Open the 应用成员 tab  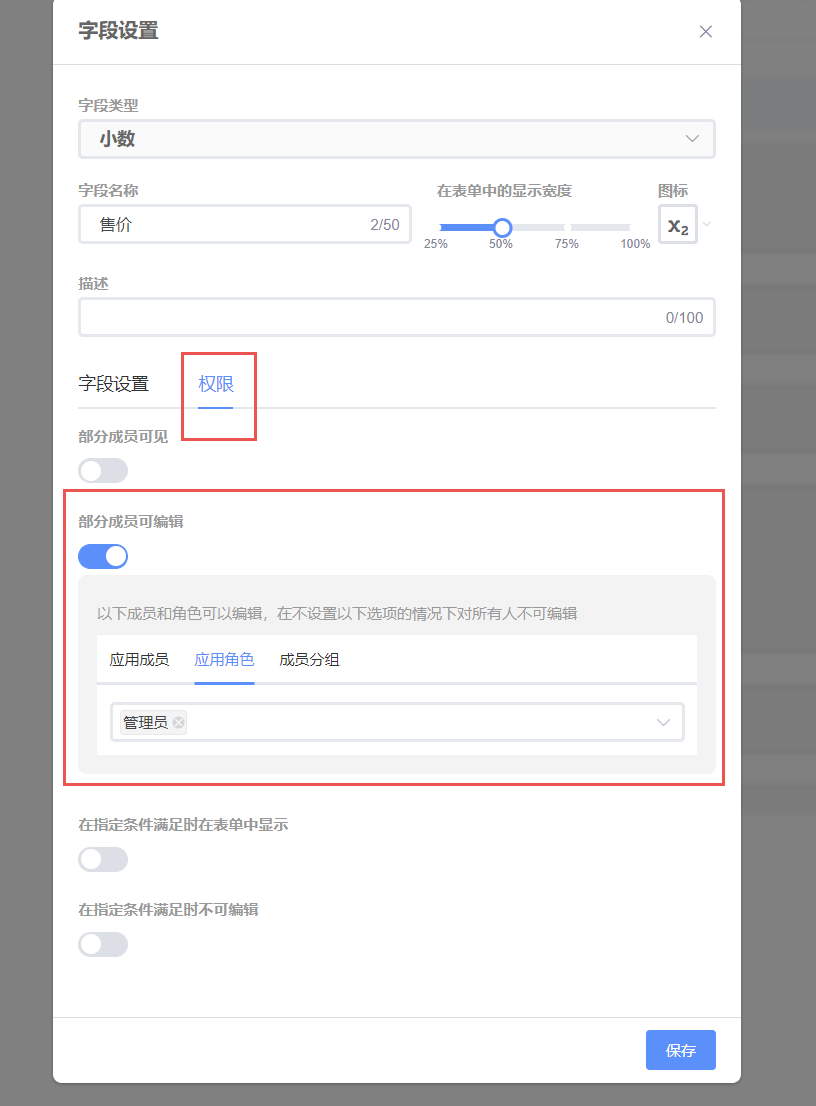(139, 660)
